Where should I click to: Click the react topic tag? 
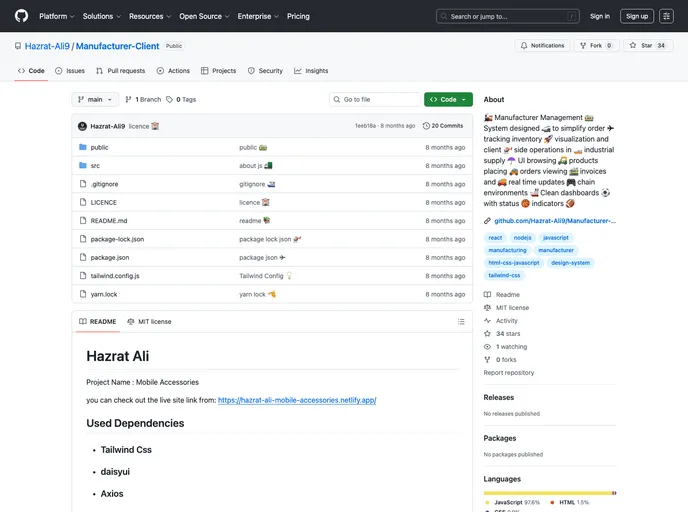click(x=495, y=238)
